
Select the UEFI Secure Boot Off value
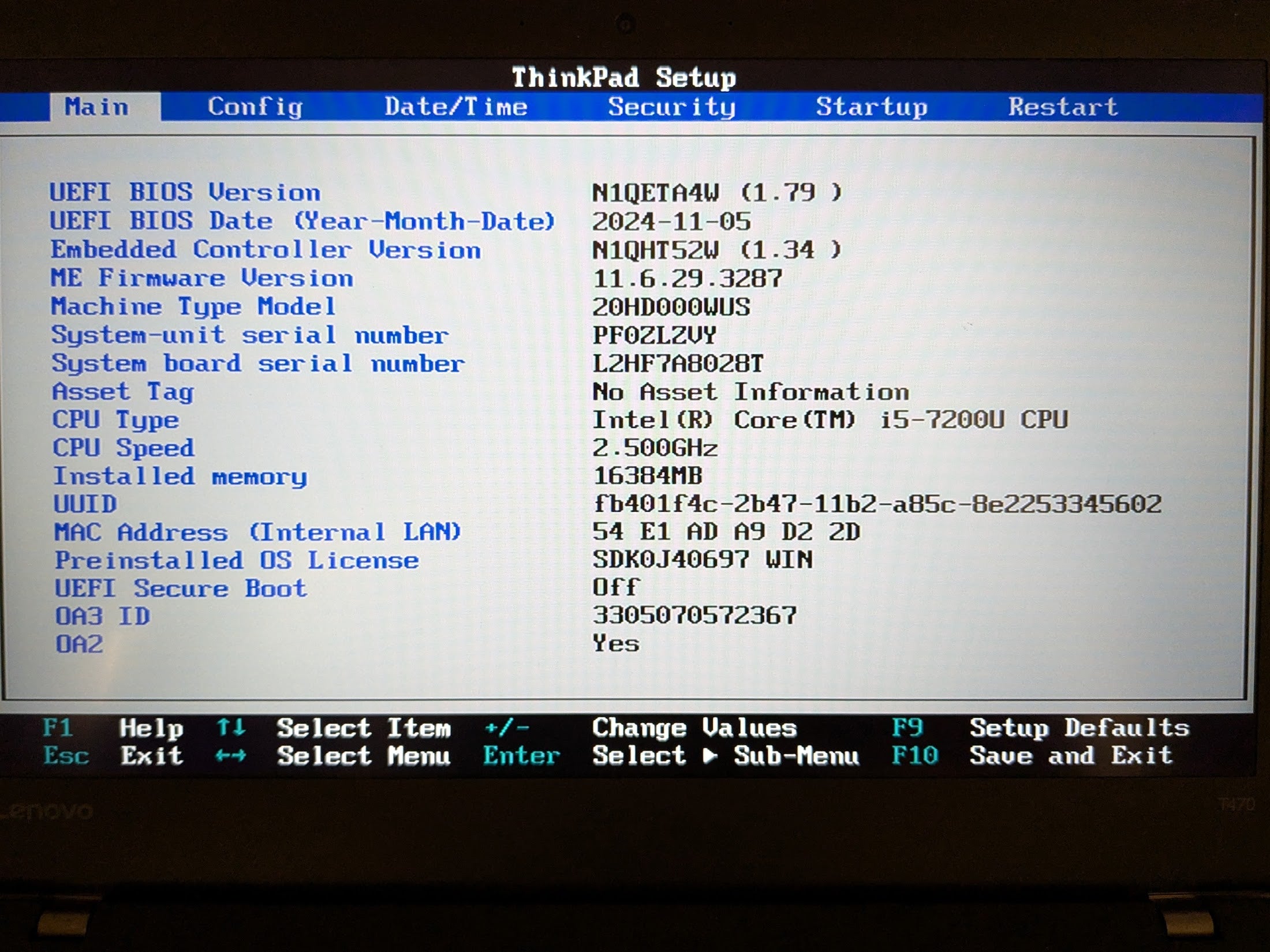pyautogui.click(x=615, y=587)
